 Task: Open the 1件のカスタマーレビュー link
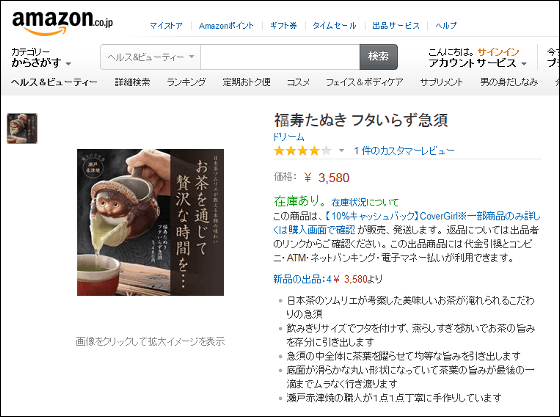click(404, 151)
